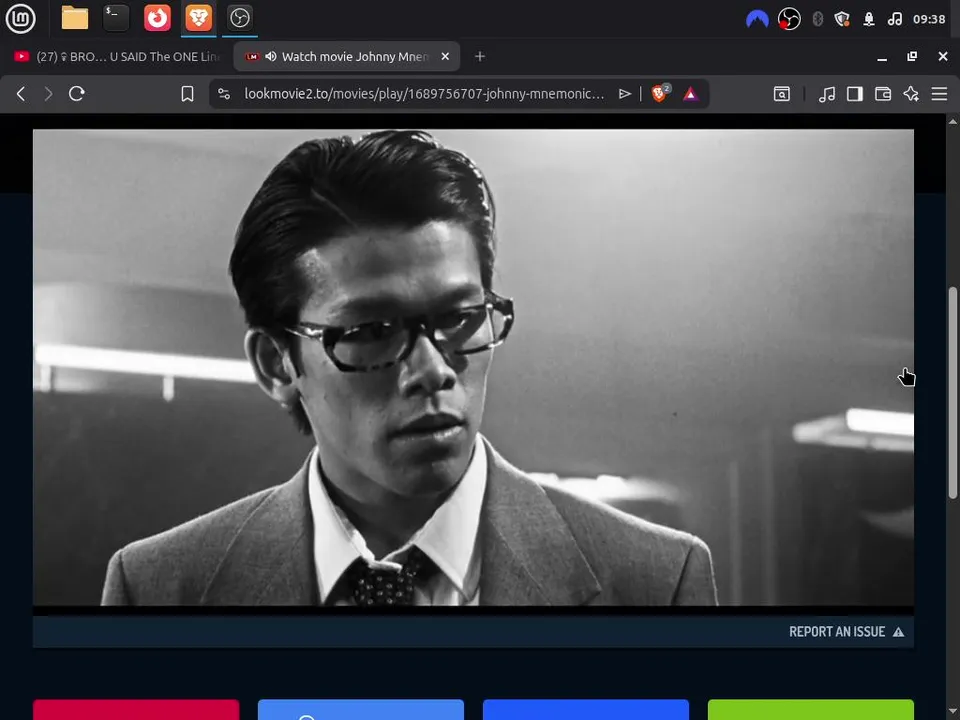Viewport: 960px width, 720px height.
Task: Click the NordVPN tray icon
Action: [x=757, y=19]
